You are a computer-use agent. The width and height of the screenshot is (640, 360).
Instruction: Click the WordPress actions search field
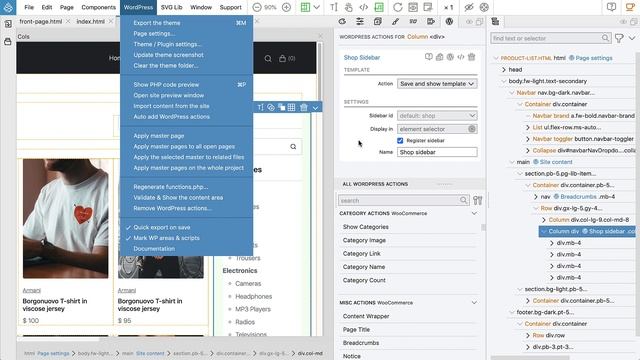pyautogui.click(x=403, y=200)
